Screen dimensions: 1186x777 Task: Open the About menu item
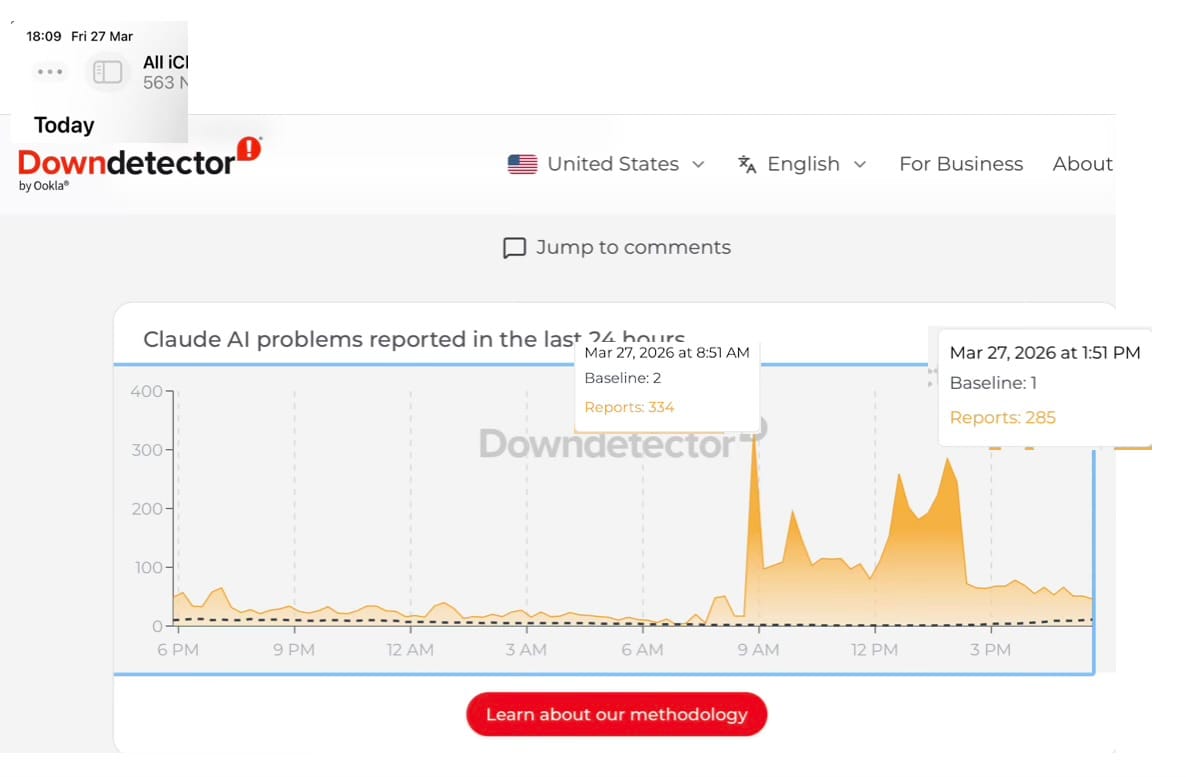pos(1082,164)
